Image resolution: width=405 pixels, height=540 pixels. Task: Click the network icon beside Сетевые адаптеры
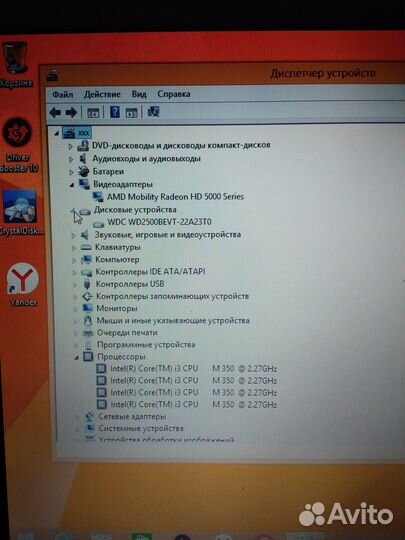(x=90, y=417)
